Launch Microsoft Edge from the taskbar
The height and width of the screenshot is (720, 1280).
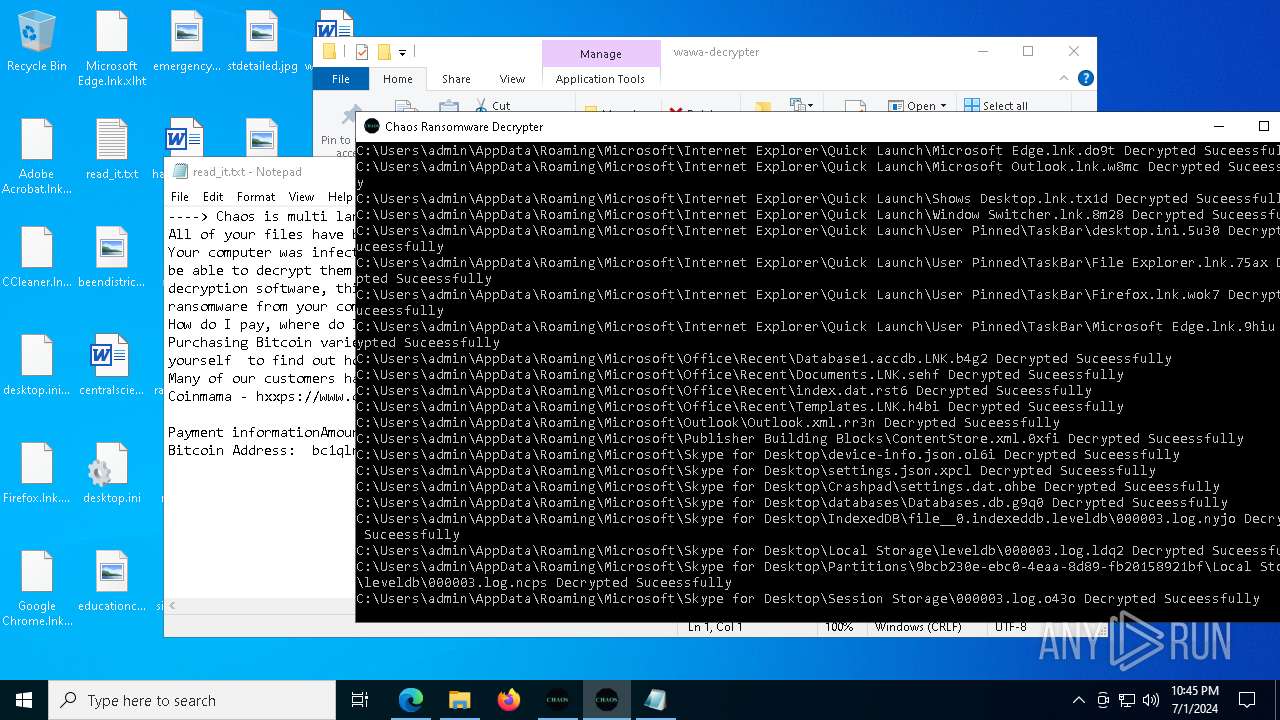411,700
